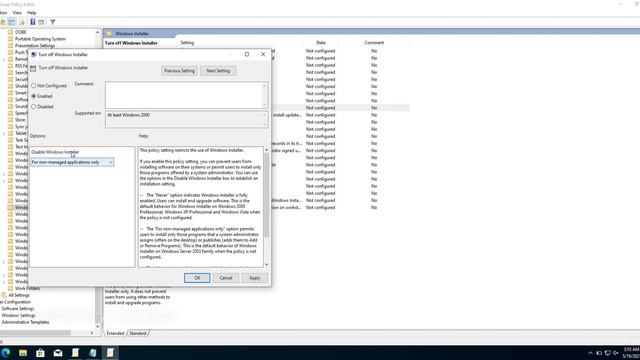Open the View menu

[x=17, y=13]
